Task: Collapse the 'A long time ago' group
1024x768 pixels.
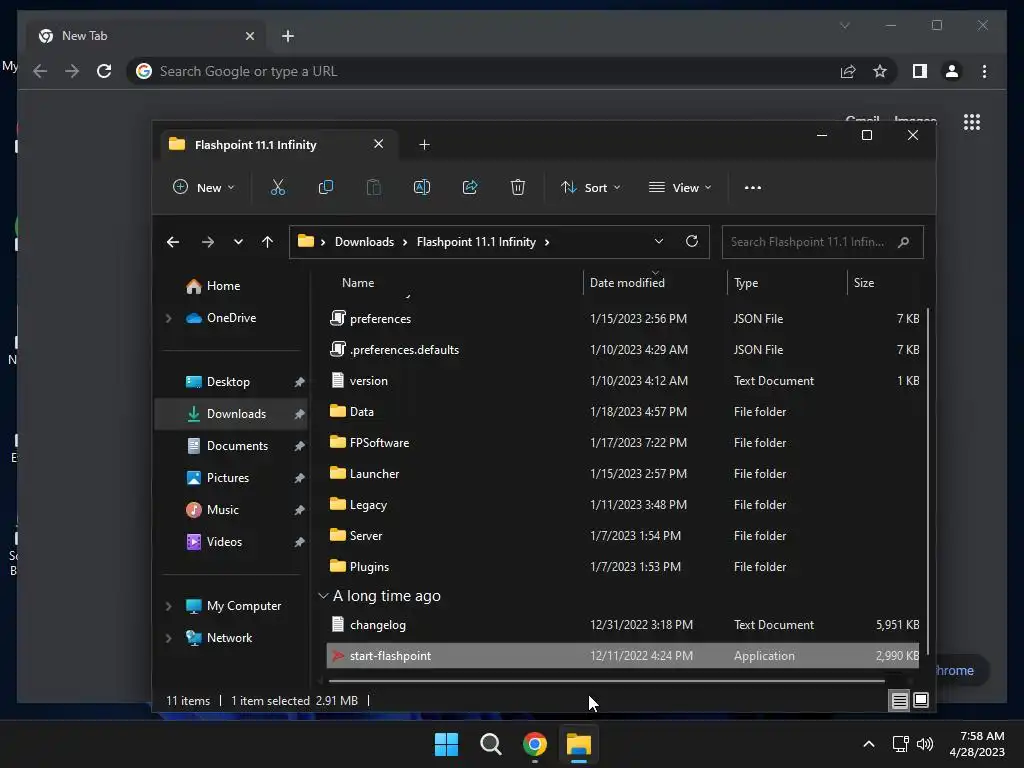Action: click(x=323, y=596)
